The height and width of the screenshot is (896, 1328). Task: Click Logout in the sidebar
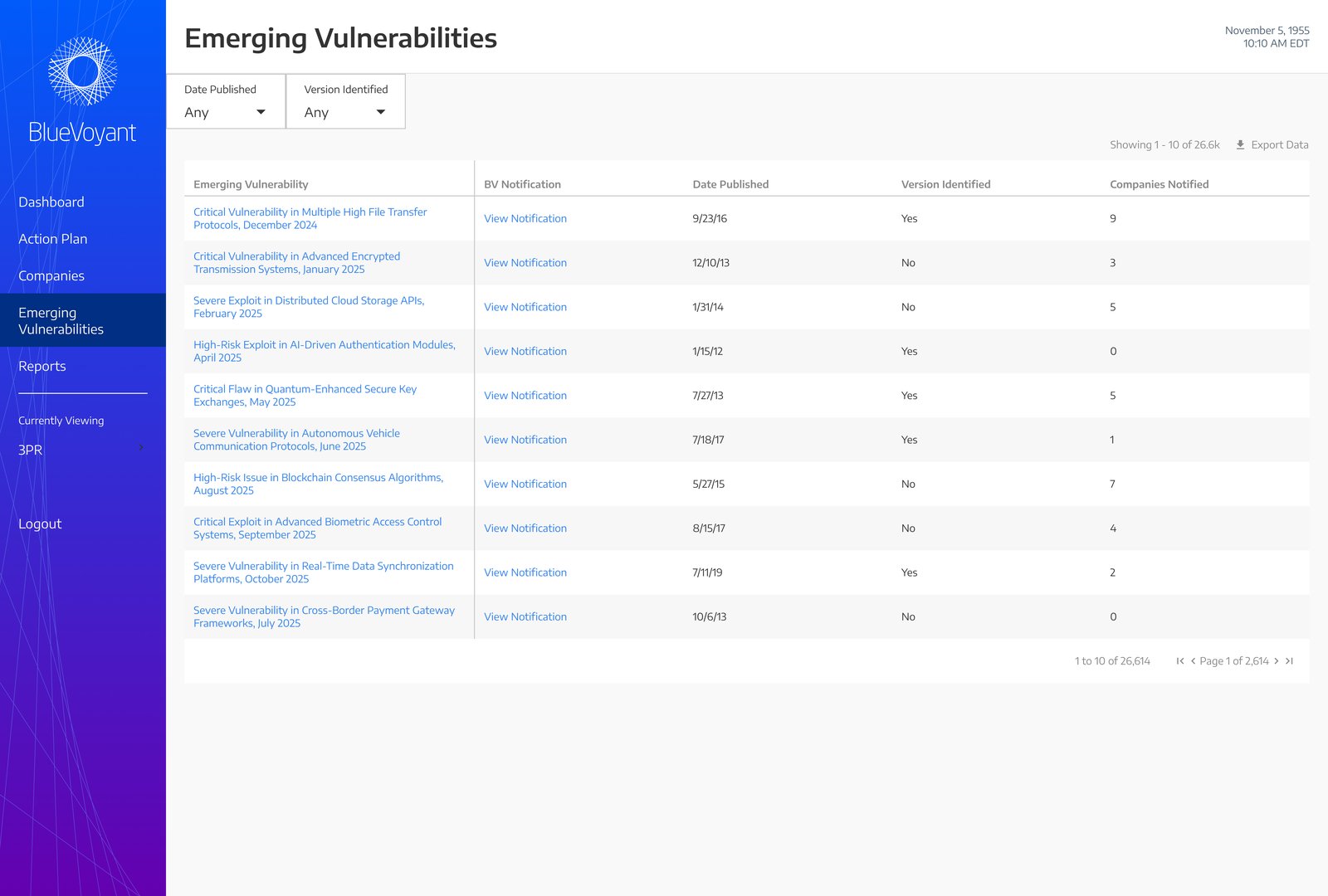[40, 523]
